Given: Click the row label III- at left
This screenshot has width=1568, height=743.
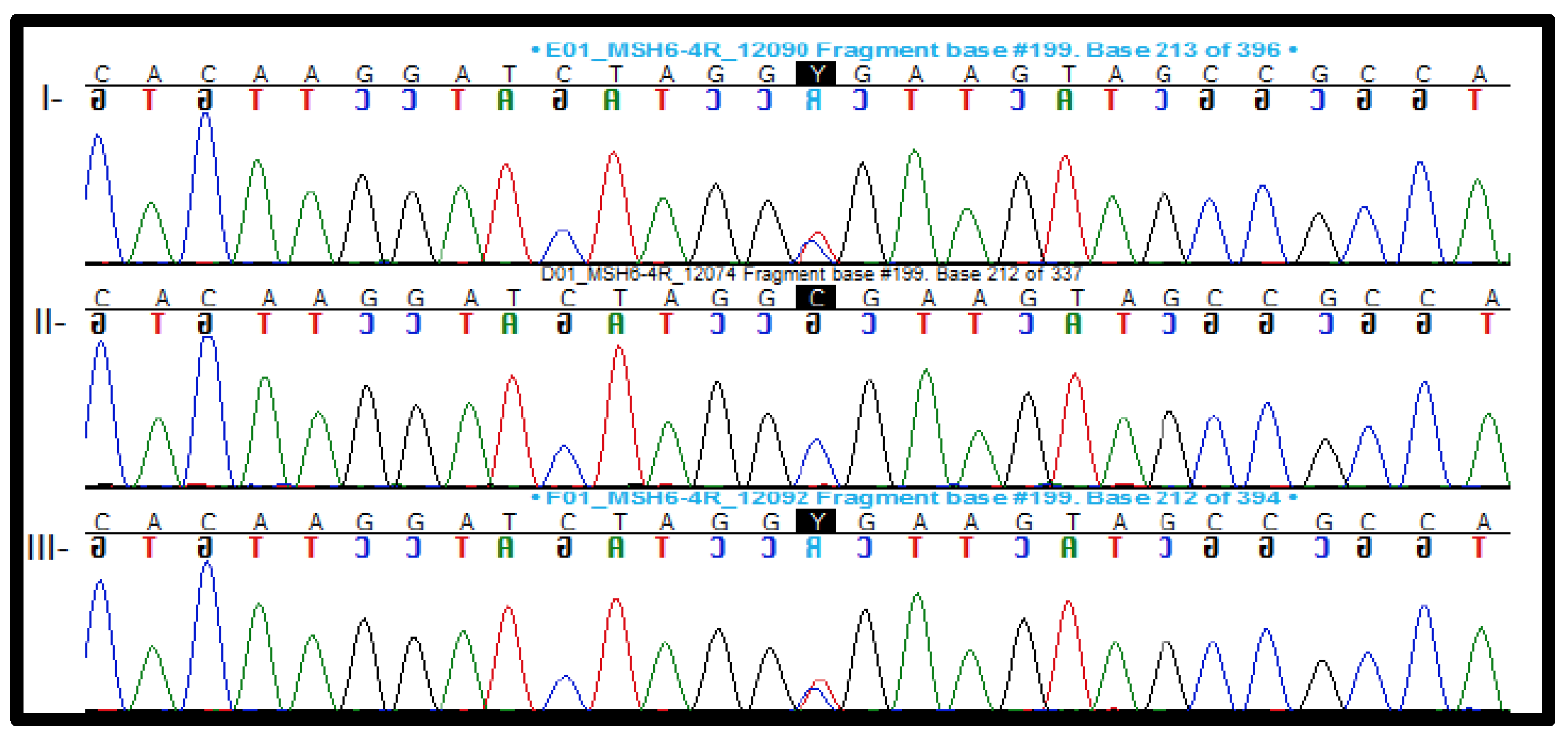Looking at the screenshot, I should coord(48,547).
